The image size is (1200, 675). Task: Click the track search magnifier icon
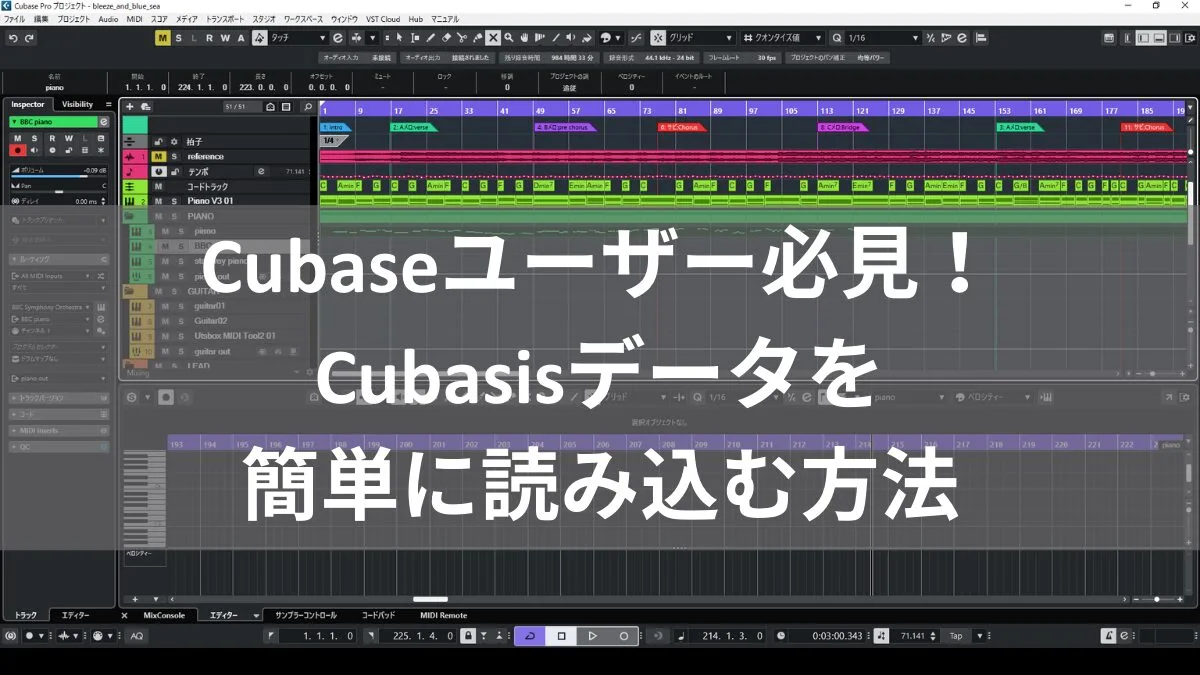(308, 106)
